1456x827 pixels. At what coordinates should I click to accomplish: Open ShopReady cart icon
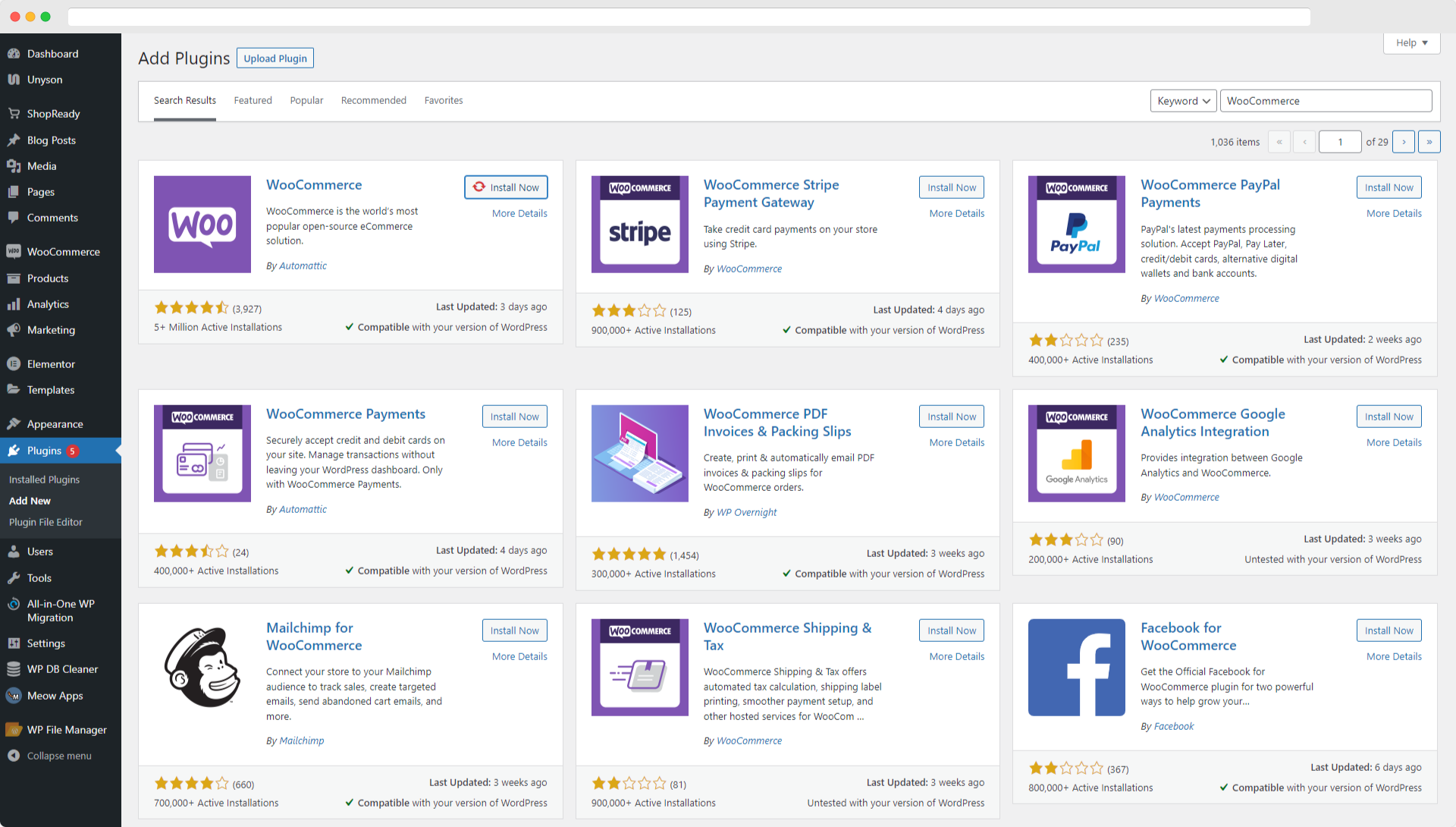pos(14,114)
